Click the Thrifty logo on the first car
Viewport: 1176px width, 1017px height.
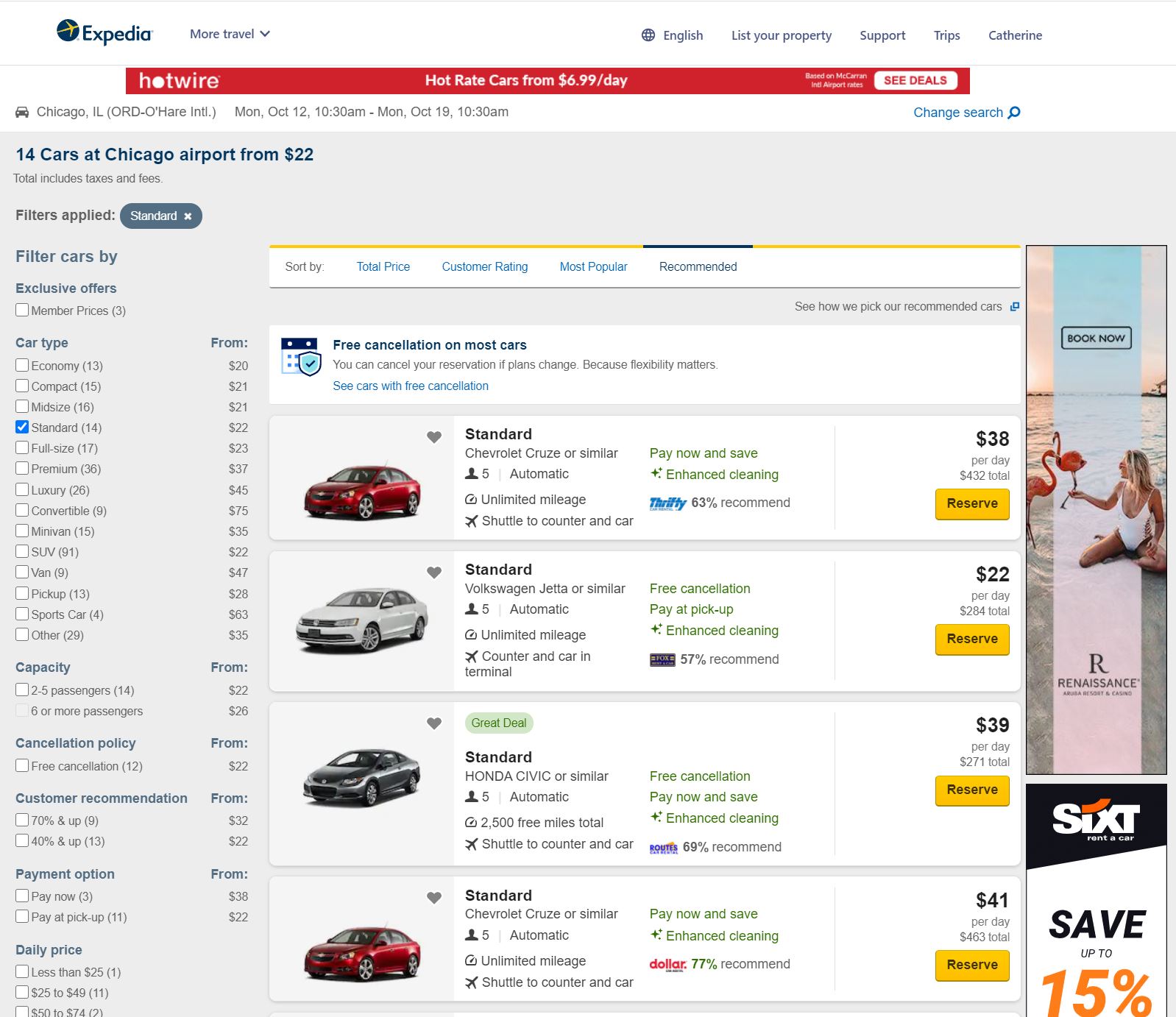pyautogui.click(x=667, y=503)
